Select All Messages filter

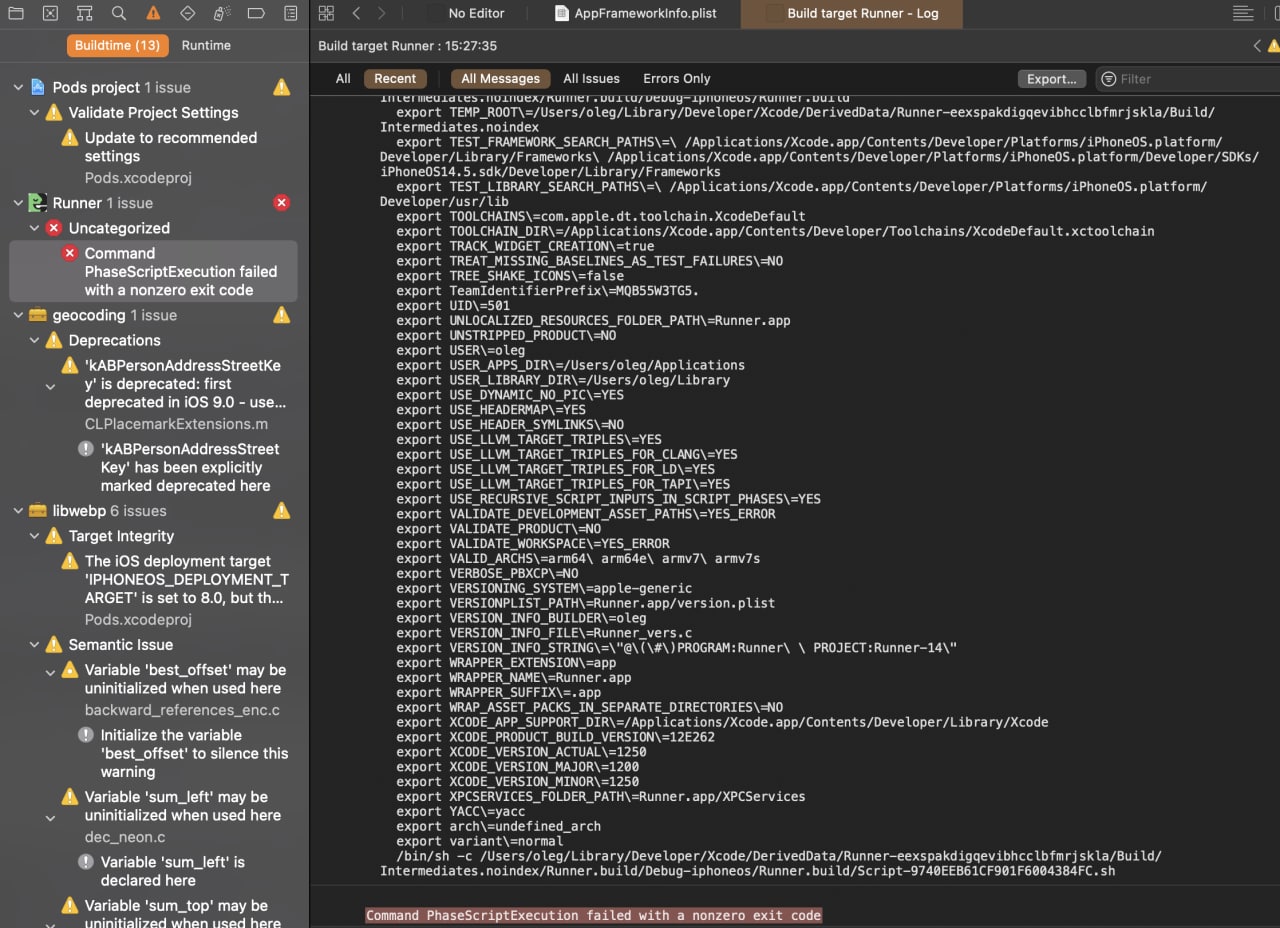[501, 78]
